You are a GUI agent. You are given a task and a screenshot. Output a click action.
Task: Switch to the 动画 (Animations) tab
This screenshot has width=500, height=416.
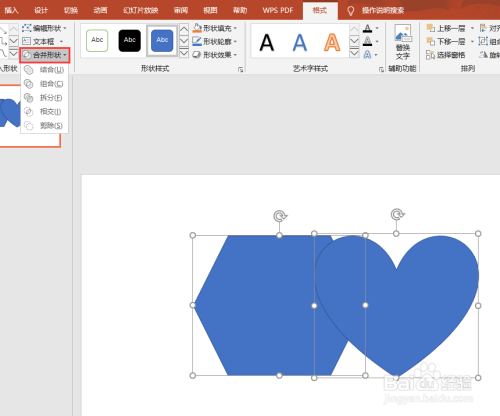coord(100,10)
